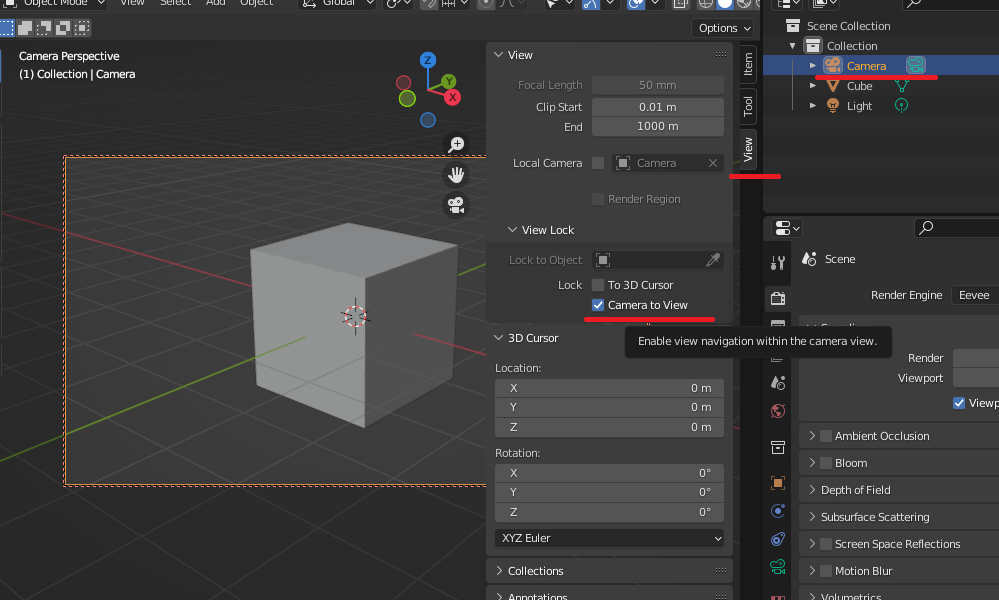This screenshot has height=600, width=999.
Task: Click the Focal Length 50 mm field
Action: (658, 85)
